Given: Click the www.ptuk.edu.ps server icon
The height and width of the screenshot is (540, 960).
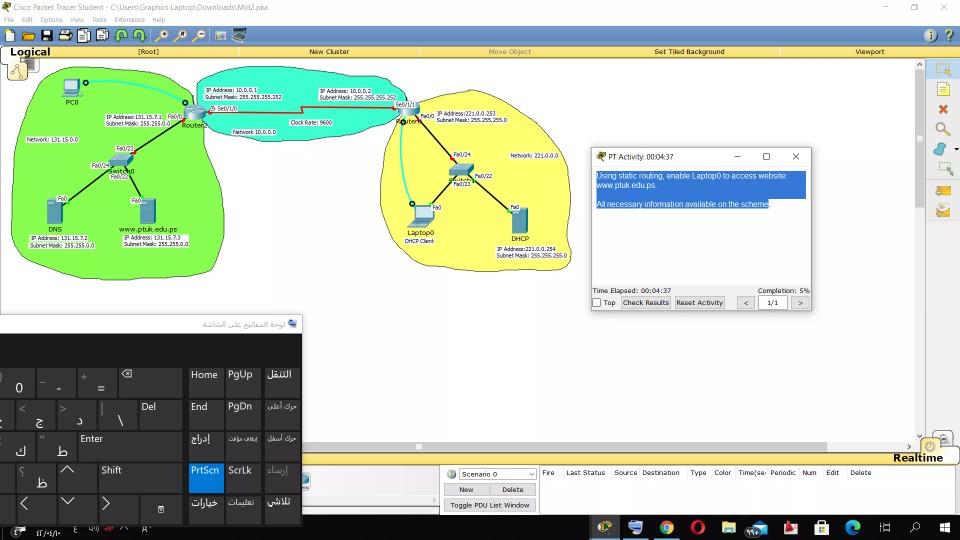Looking at the screenshot, I should tap(148, 211).
